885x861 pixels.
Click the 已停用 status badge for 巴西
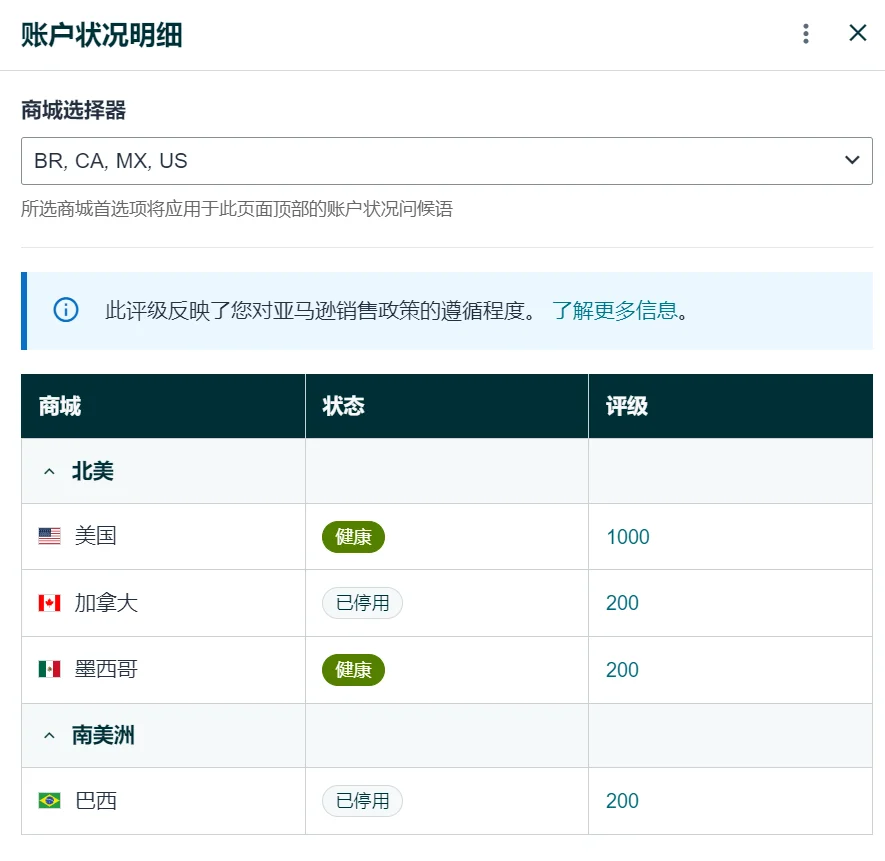point(361,800)
